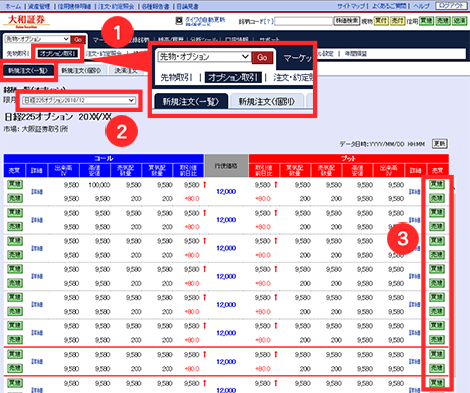Viewport: 470px width, 393px height.
Task: Open the 先物・オプション category dropdown
Action: (37, 39)
